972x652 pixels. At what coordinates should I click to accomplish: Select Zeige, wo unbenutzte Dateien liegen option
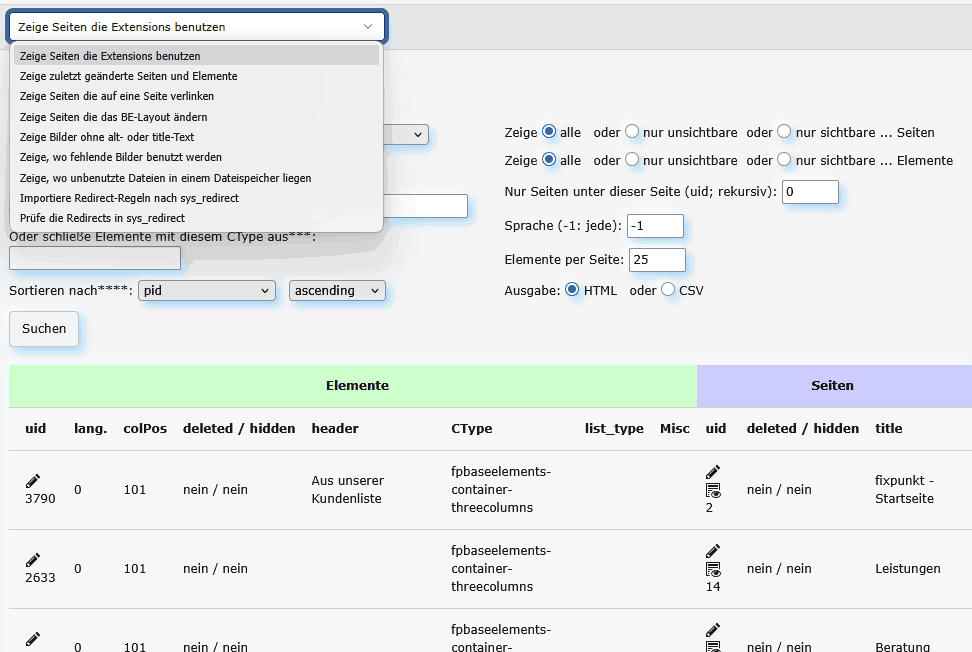tap(196, 178)
